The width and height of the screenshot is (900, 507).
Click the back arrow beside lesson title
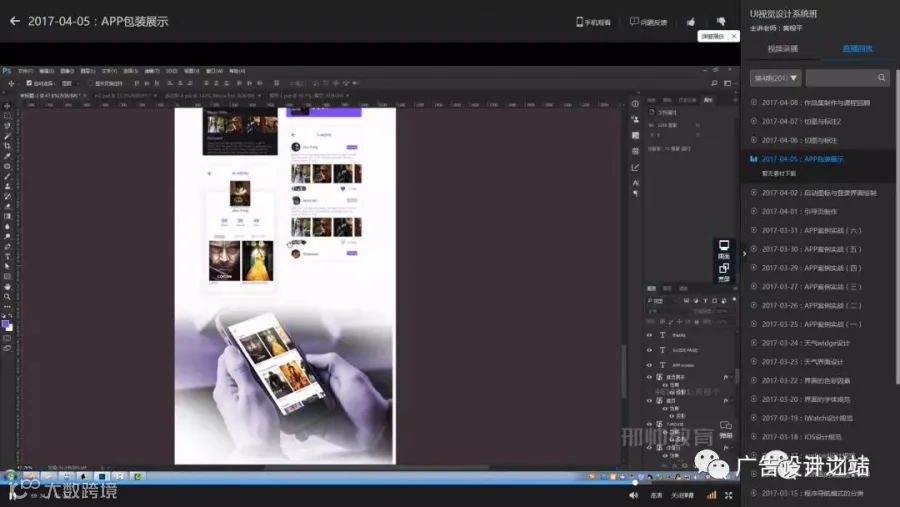click(x=14, y=21)
